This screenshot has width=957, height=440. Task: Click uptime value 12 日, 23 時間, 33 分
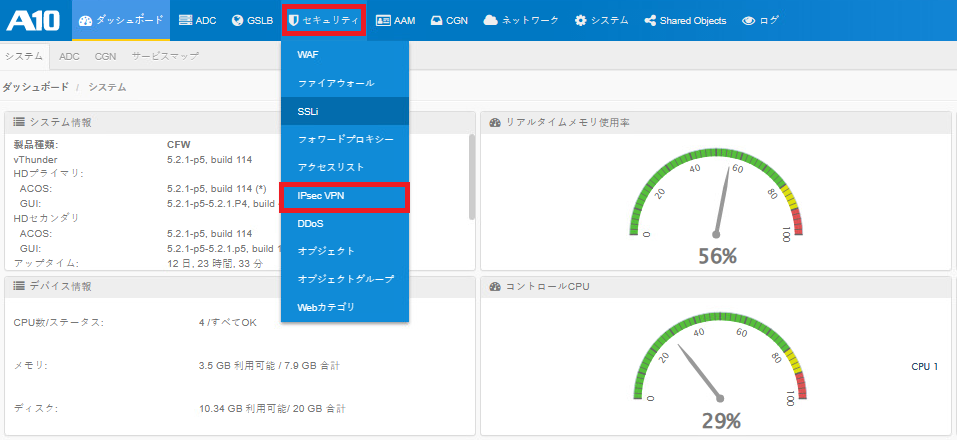(x=215, y=263)
